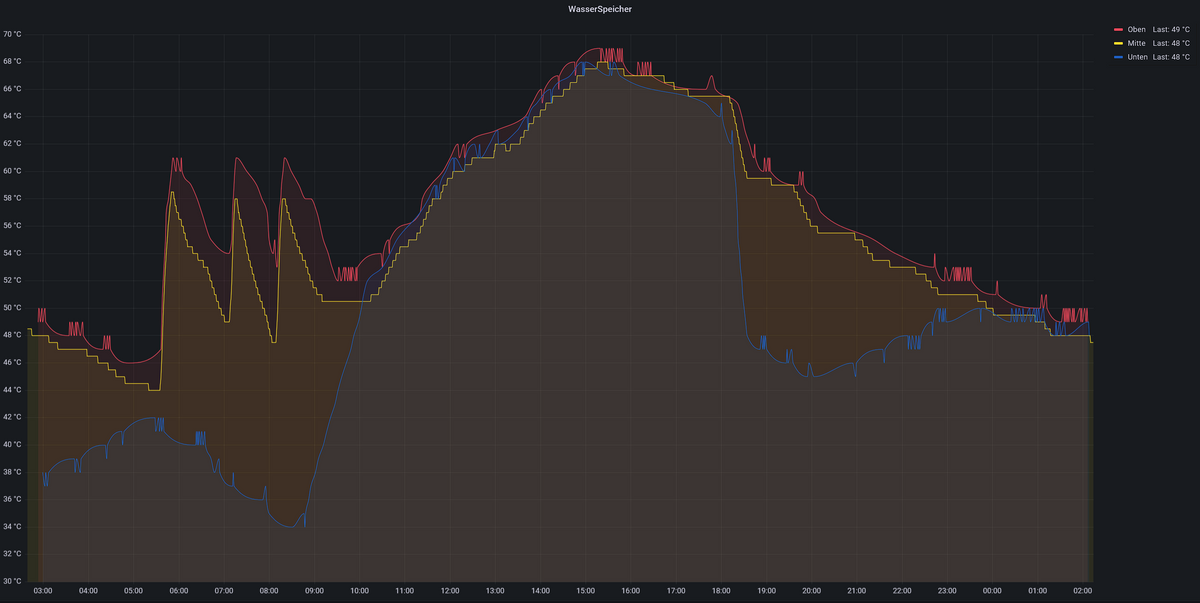Click the 18:00 time axis label
Screen dimensions: 1200x603
pos(721,591)
